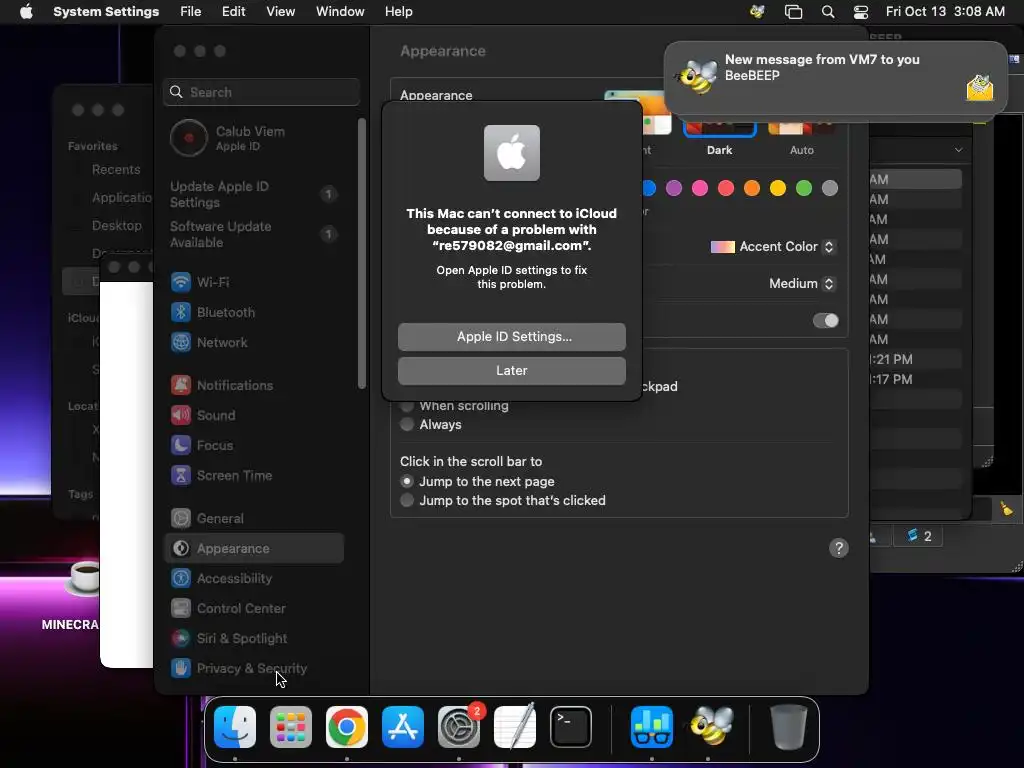Viewport: 1024px width, 768px height.
Task: Open System Settings Dock icon with badge
Action: click(x=458, y=727)
